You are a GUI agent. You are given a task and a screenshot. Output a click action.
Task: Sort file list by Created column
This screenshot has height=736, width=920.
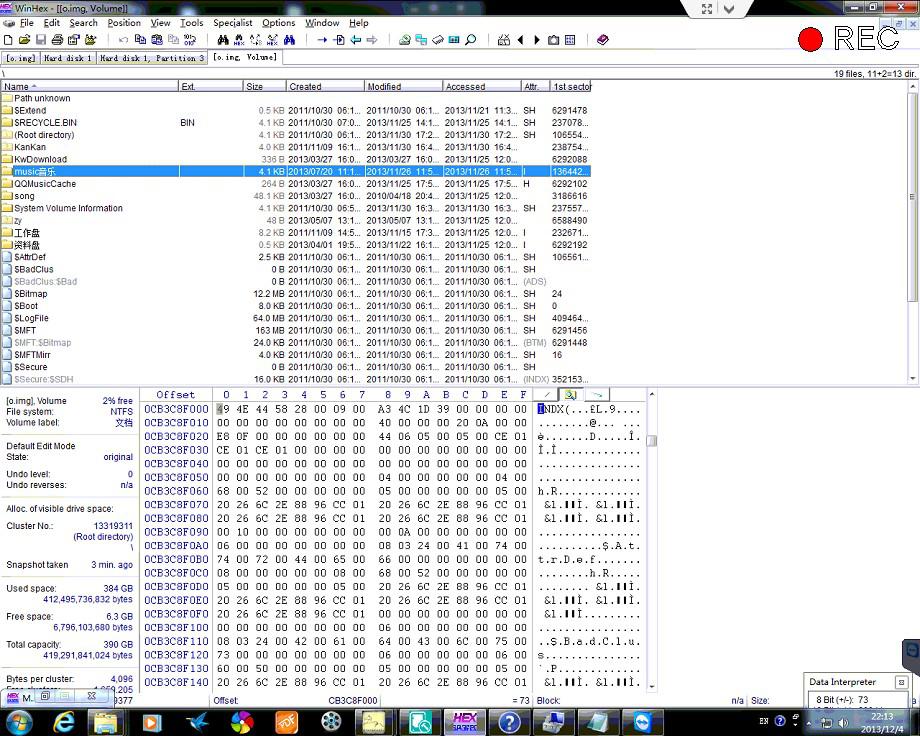(x=325, y=86)
